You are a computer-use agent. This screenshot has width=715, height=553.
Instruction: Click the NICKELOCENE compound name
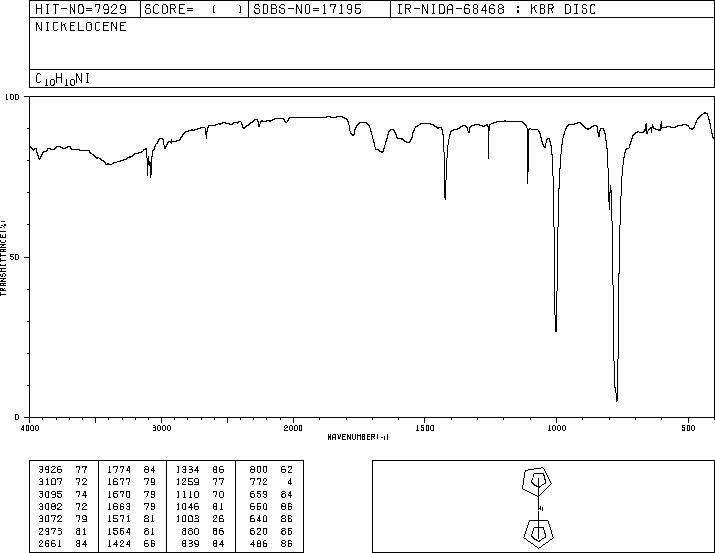coord(81,27)
